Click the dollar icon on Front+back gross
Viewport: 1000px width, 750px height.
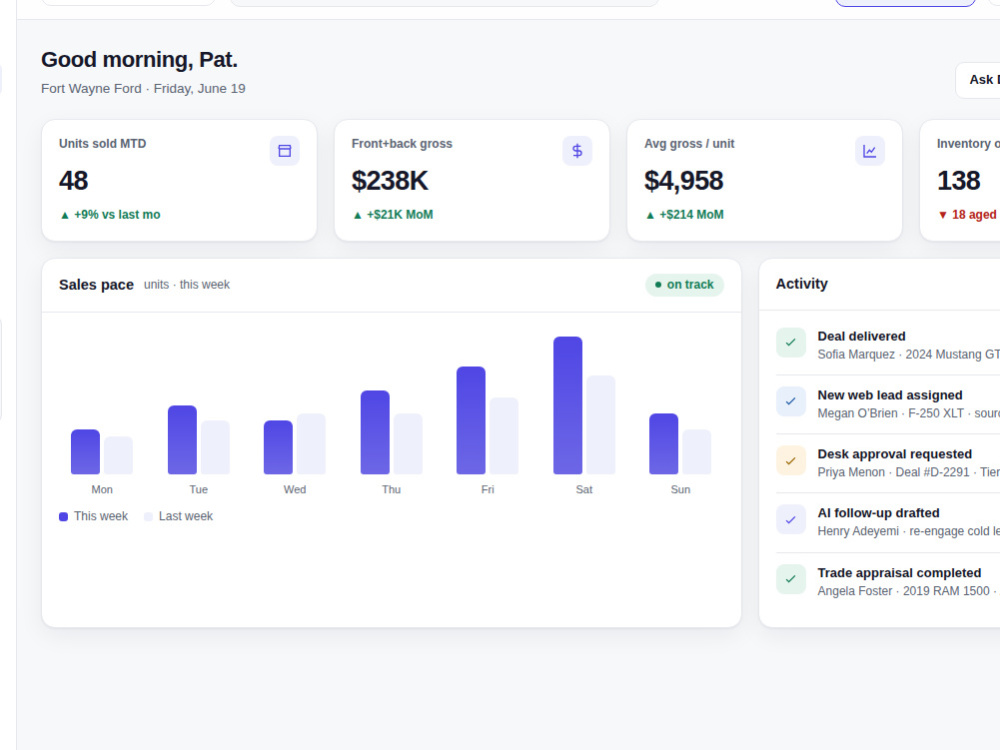click(577, 151)
